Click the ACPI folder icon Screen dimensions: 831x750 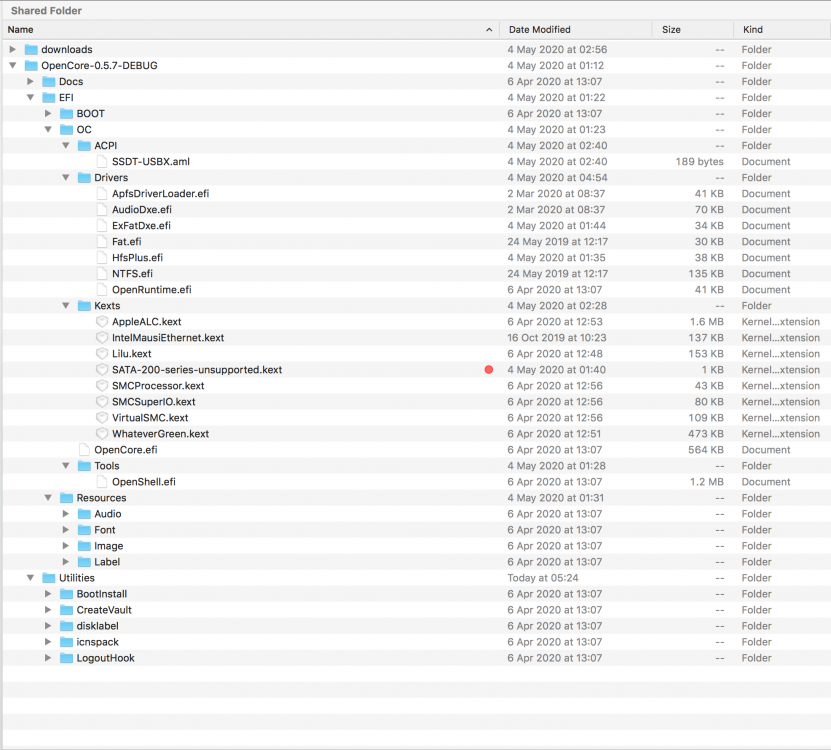point(84,145)
